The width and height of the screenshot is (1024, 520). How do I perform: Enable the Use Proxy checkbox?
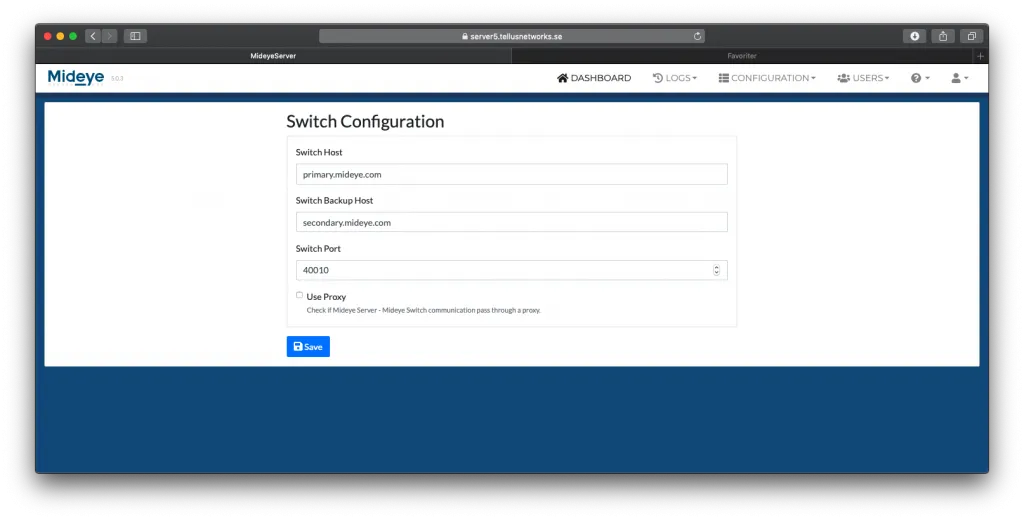pyautogui.click(x=299, y=295)
